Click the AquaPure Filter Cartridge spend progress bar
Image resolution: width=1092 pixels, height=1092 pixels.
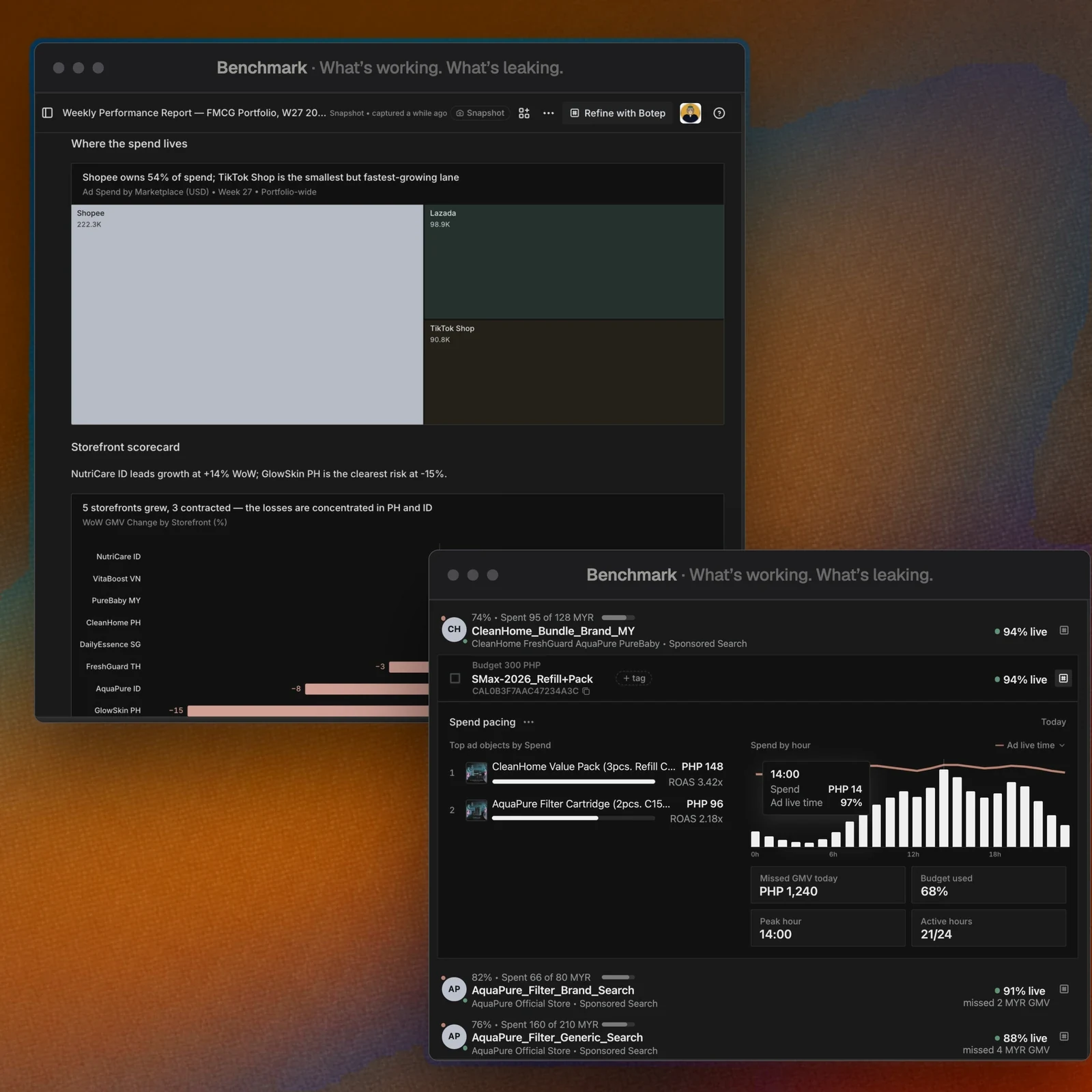click(573, 818)
